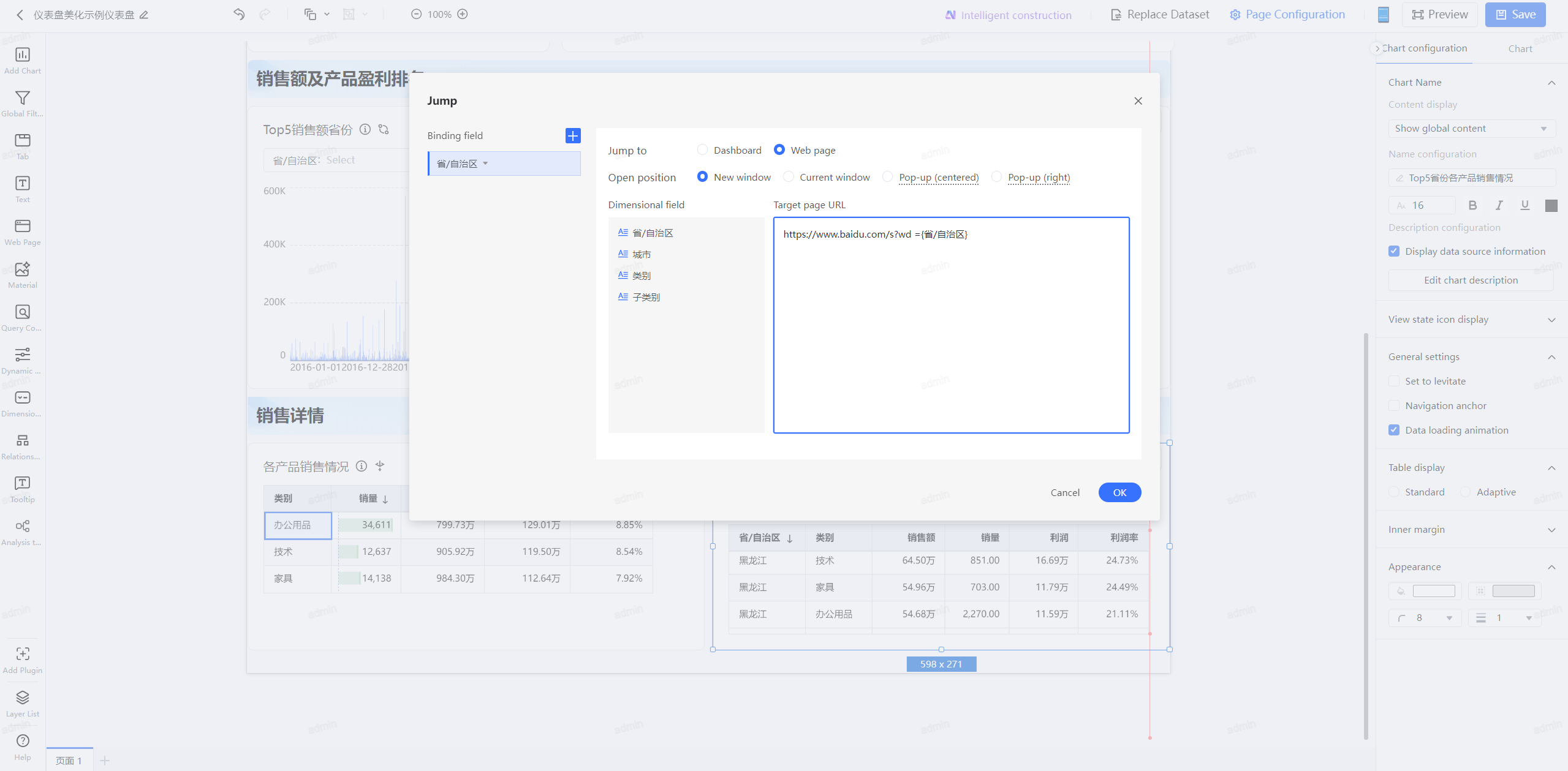Add a Web Page component
Screen dimensions: 1568x771
[x=23, y=232]
